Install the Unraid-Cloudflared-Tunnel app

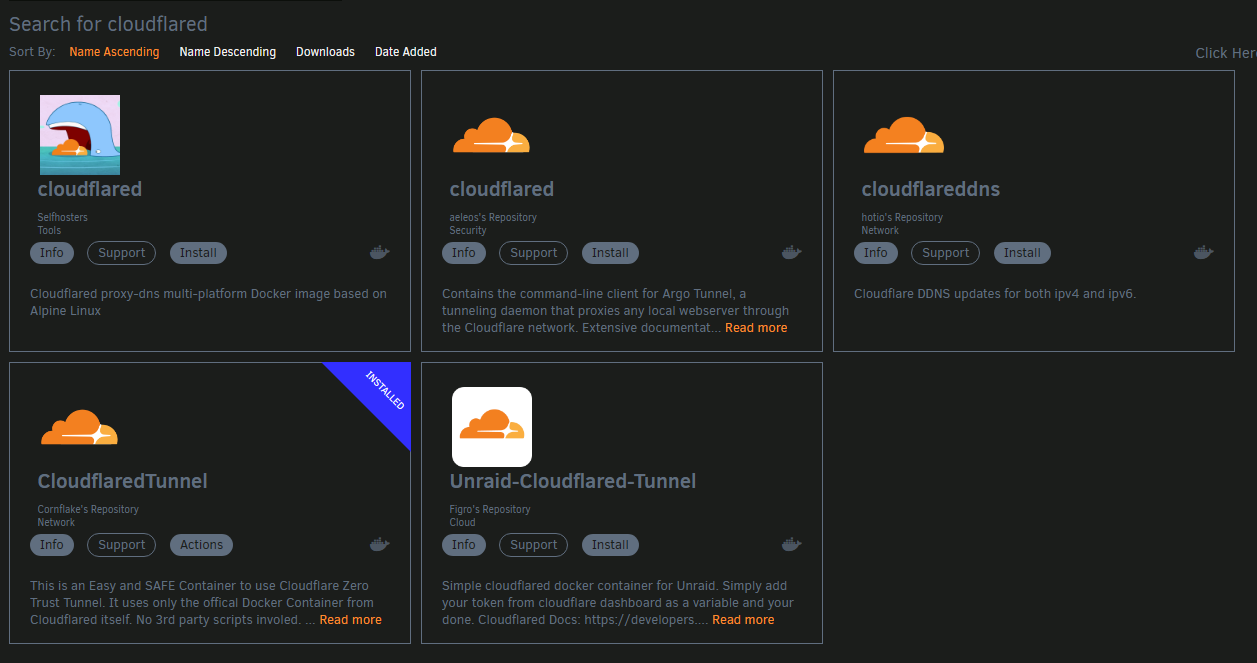(610, 545)
